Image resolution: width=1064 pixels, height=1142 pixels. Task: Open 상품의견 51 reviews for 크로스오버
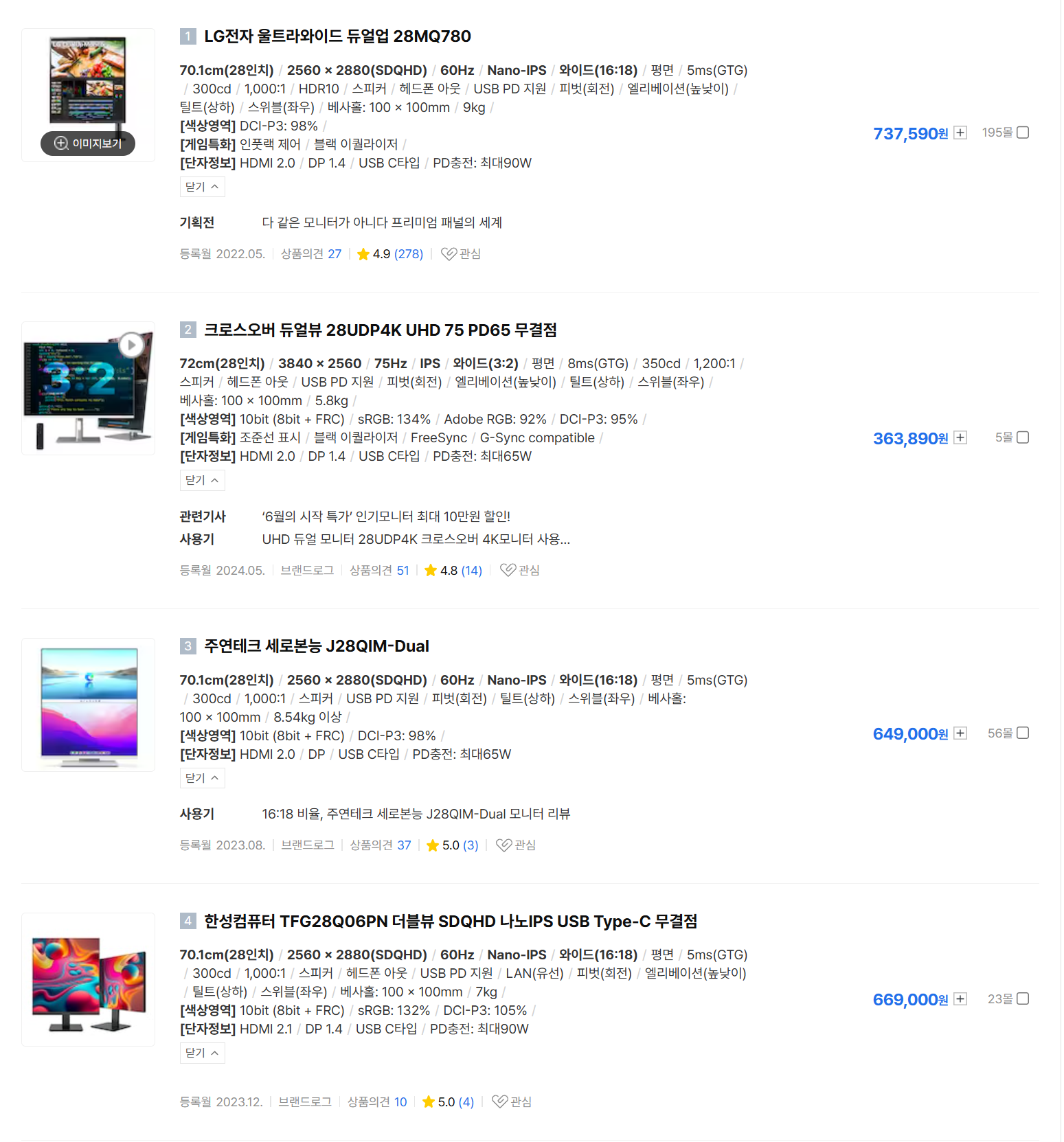[x=379, y=571]
